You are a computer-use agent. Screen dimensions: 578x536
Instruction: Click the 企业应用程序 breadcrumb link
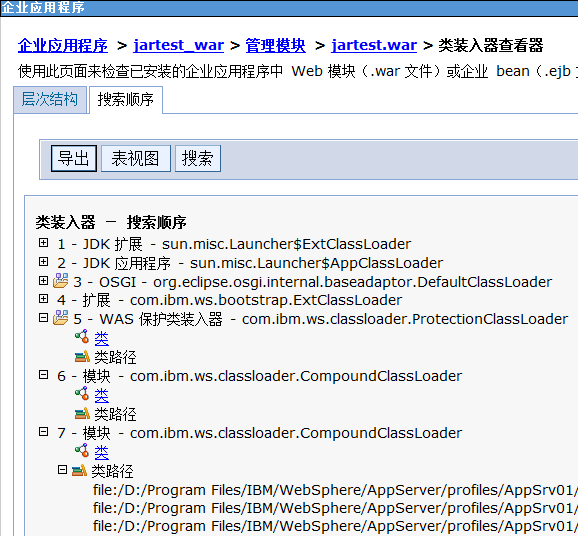coord(63,45)
